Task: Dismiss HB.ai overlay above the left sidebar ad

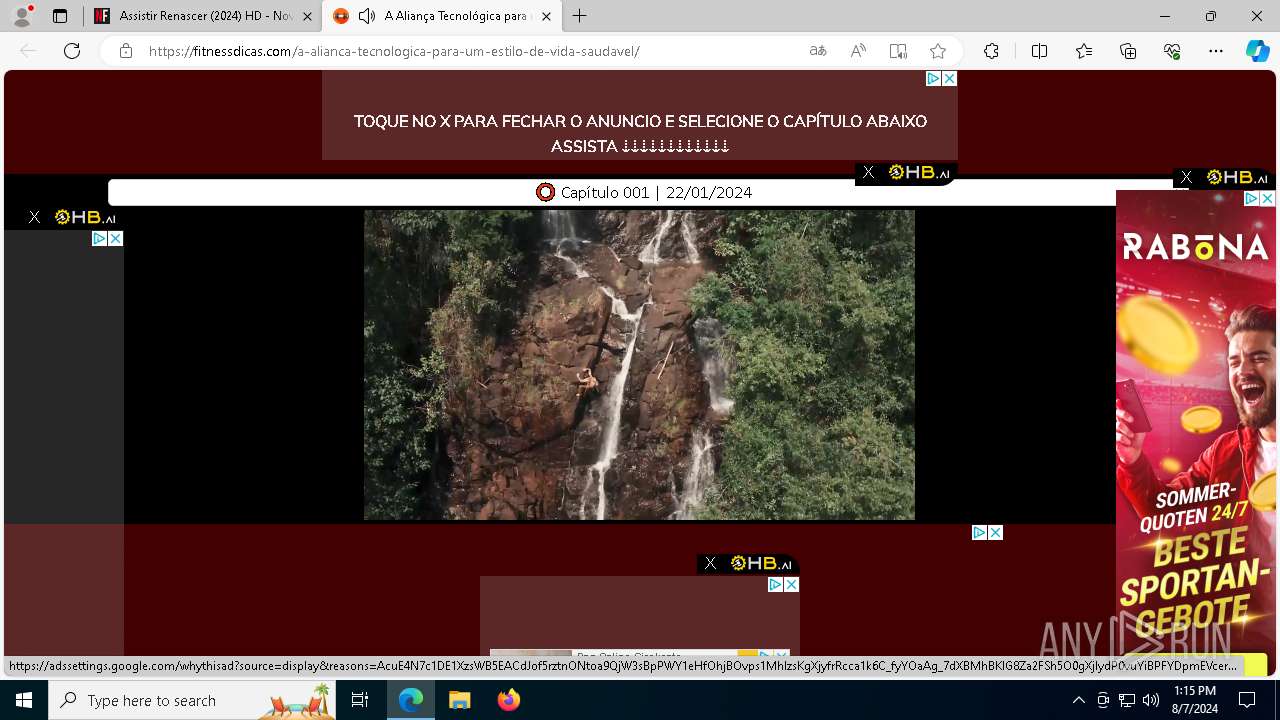Action: tap(34, 217)
